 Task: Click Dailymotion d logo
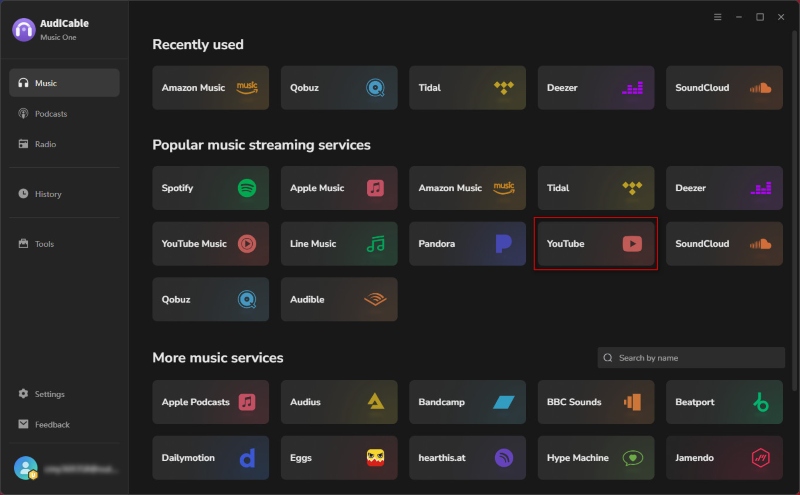tap(247, 458)
